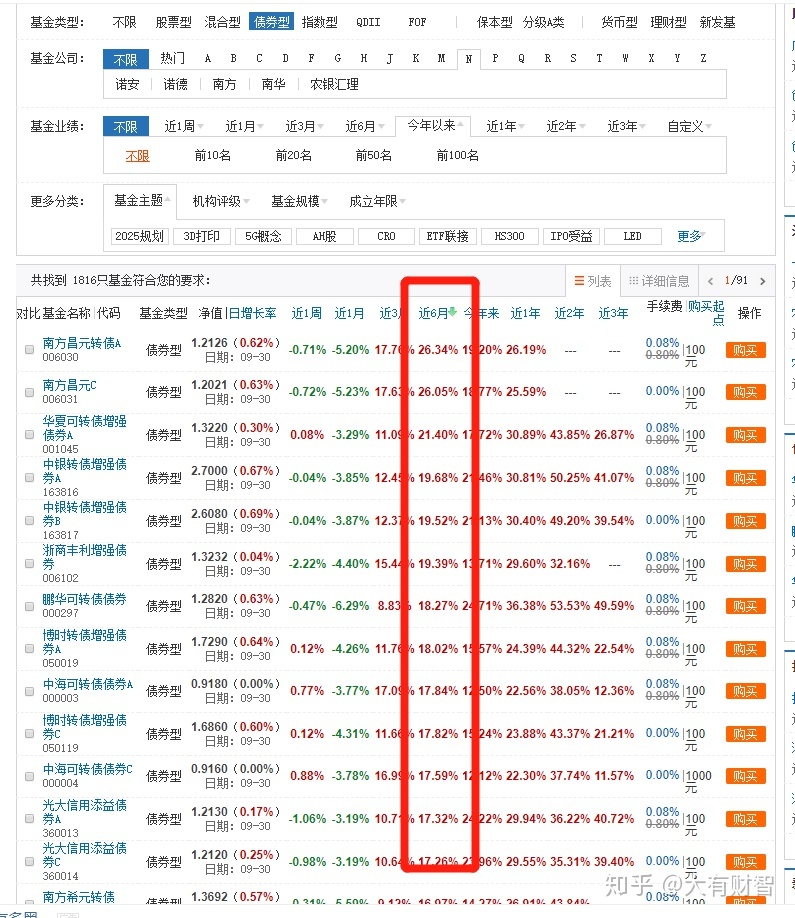This screenshot has height=918, width=795.
Task: Select 不限 under fund performance
Action: [125, 126]
